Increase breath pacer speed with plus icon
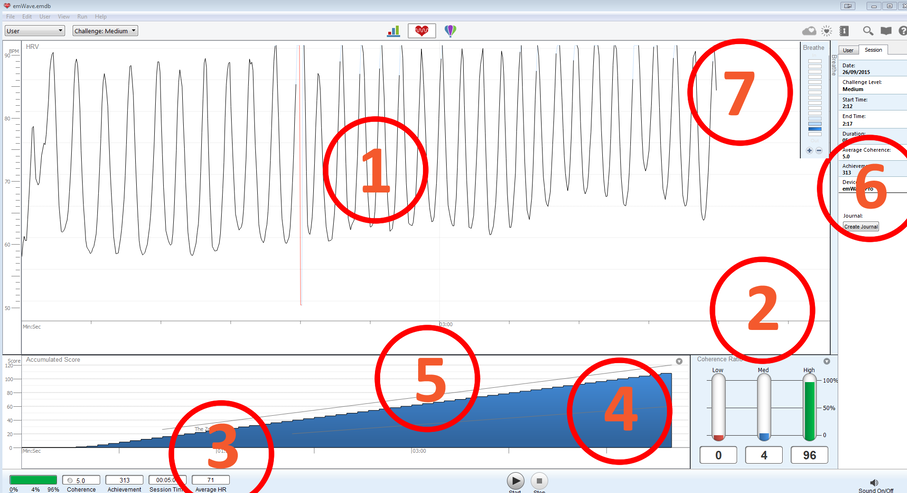Screen dimensions: 907x493 pos(809,150)
